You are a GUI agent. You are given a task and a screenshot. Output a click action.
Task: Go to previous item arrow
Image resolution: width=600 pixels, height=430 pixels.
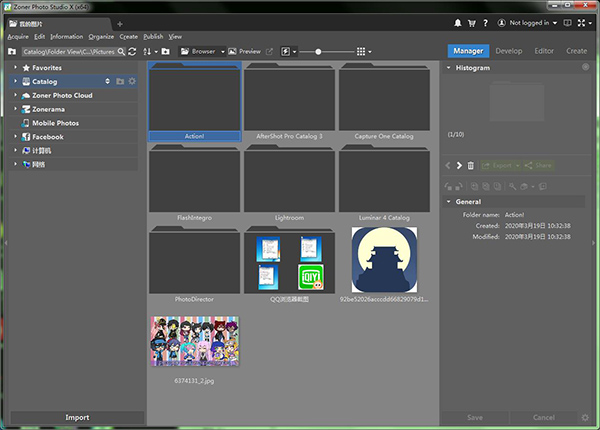tap(448, 166)
